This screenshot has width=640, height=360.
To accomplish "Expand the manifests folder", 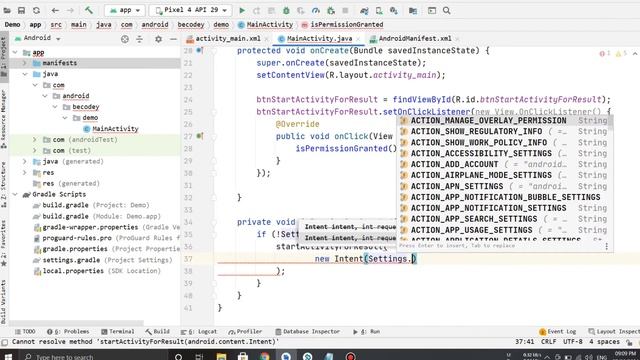I will point(25,63).
